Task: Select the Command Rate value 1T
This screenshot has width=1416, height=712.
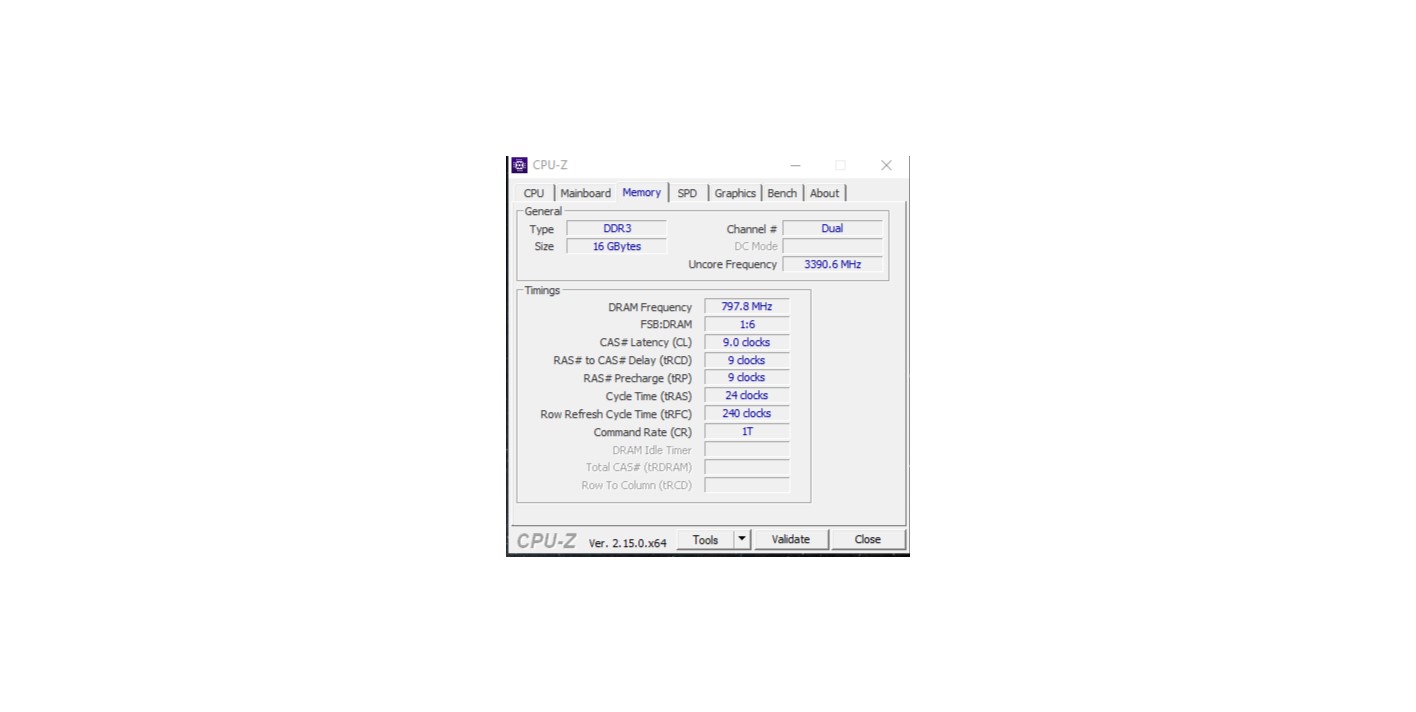Action: [747, 432]
